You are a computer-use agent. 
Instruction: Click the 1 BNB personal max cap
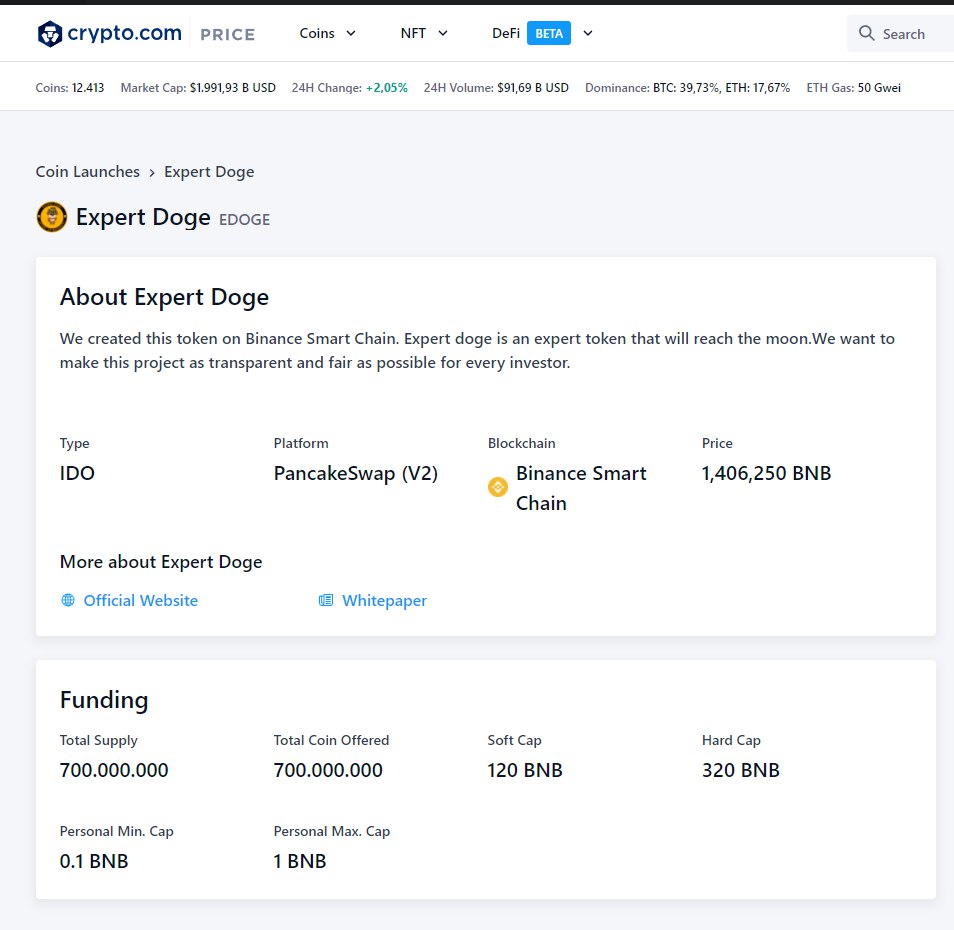[300, 861]
